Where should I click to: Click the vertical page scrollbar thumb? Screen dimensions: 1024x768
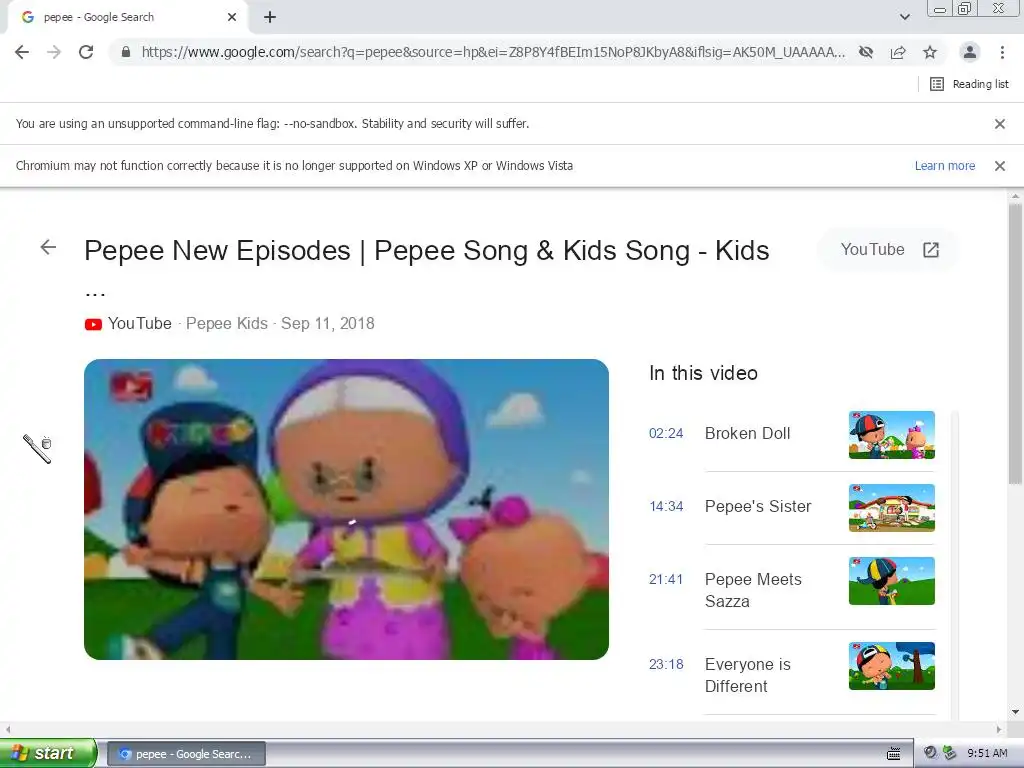click(x=1015, y=344)
